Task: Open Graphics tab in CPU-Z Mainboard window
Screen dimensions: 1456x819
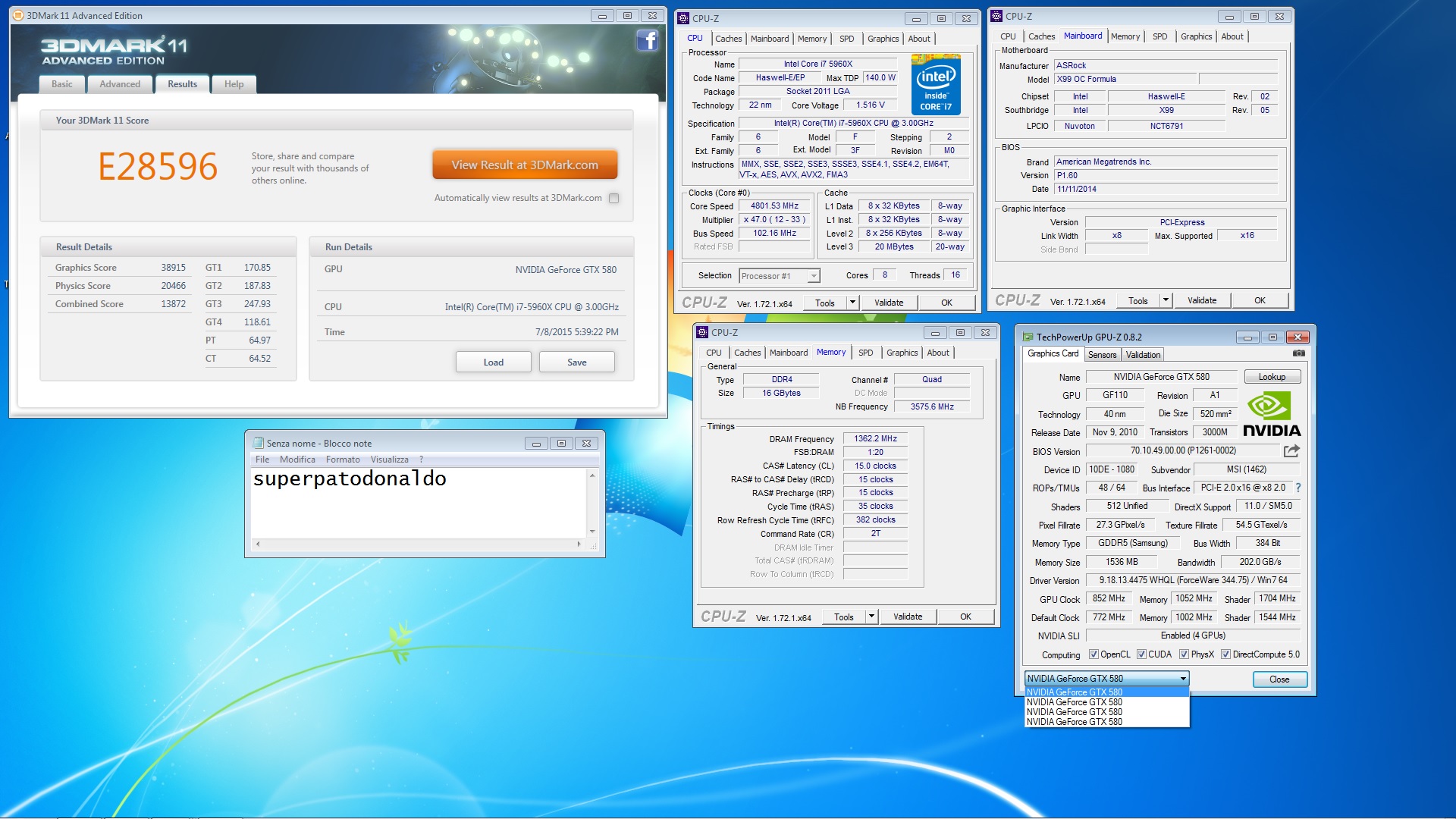Action: [1196, 36]
